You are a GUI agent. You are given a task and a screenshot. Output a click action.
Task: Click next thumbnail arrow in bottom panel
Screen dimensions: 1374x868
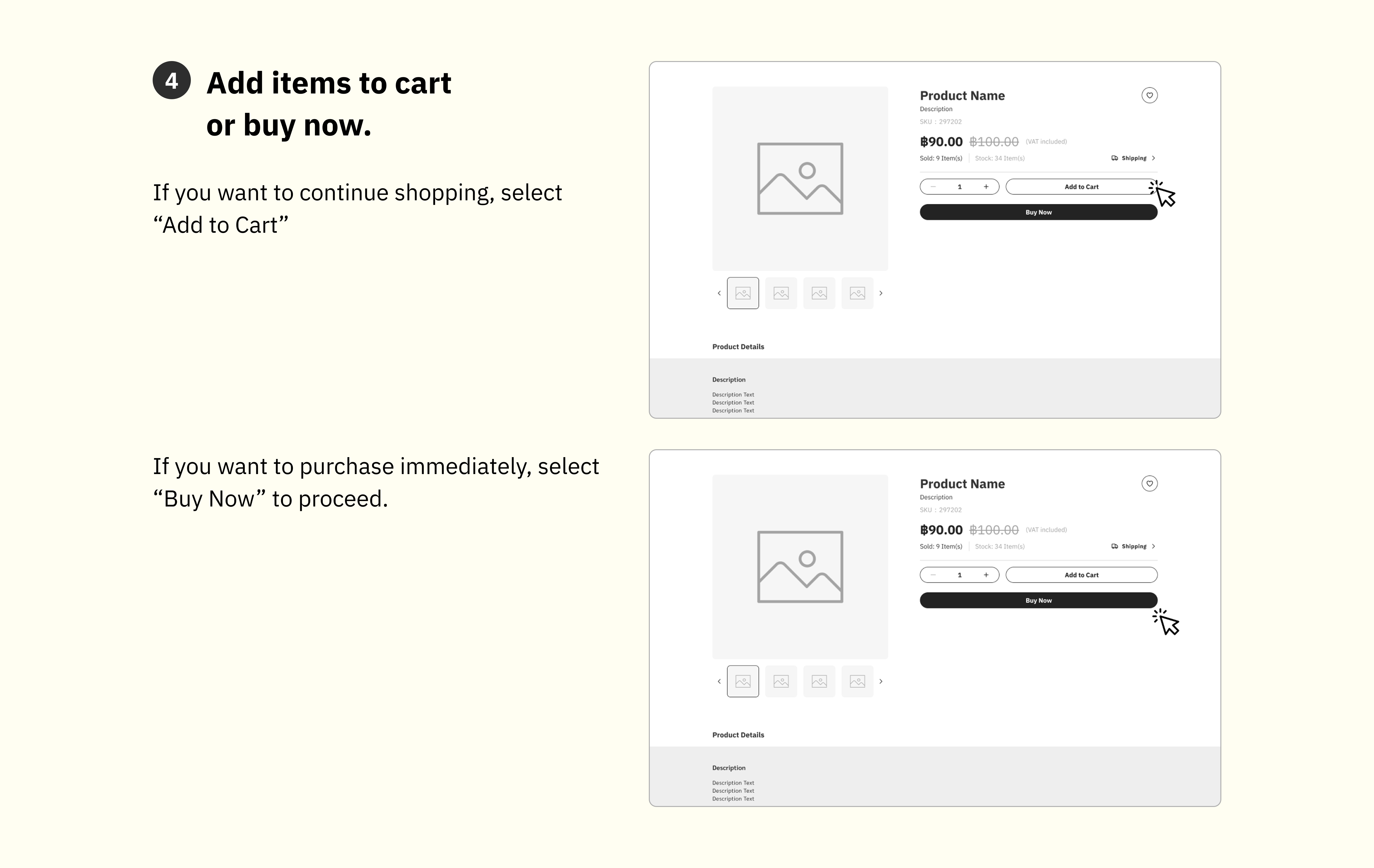pos(881,682)
